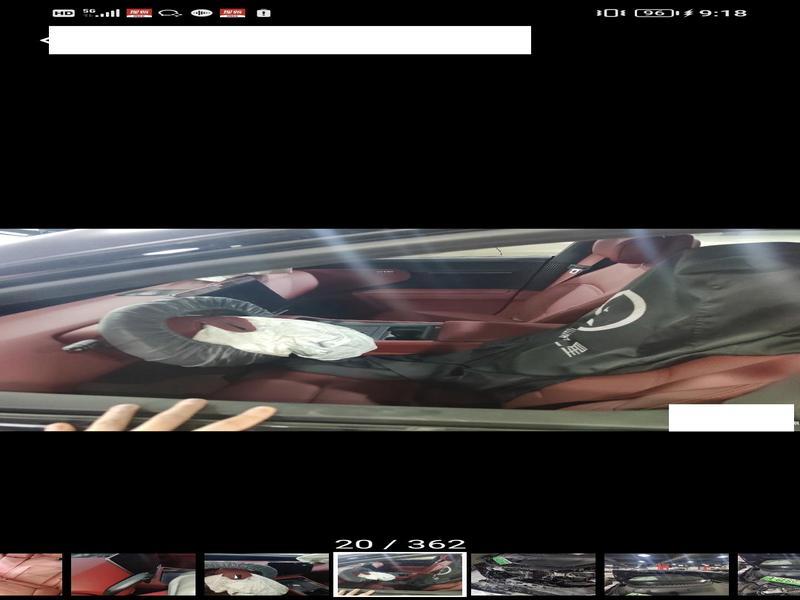The width and height of the screenshot is (800, 600).
Task: Tap the white box on photo's lower right
Action: [730, 417]
